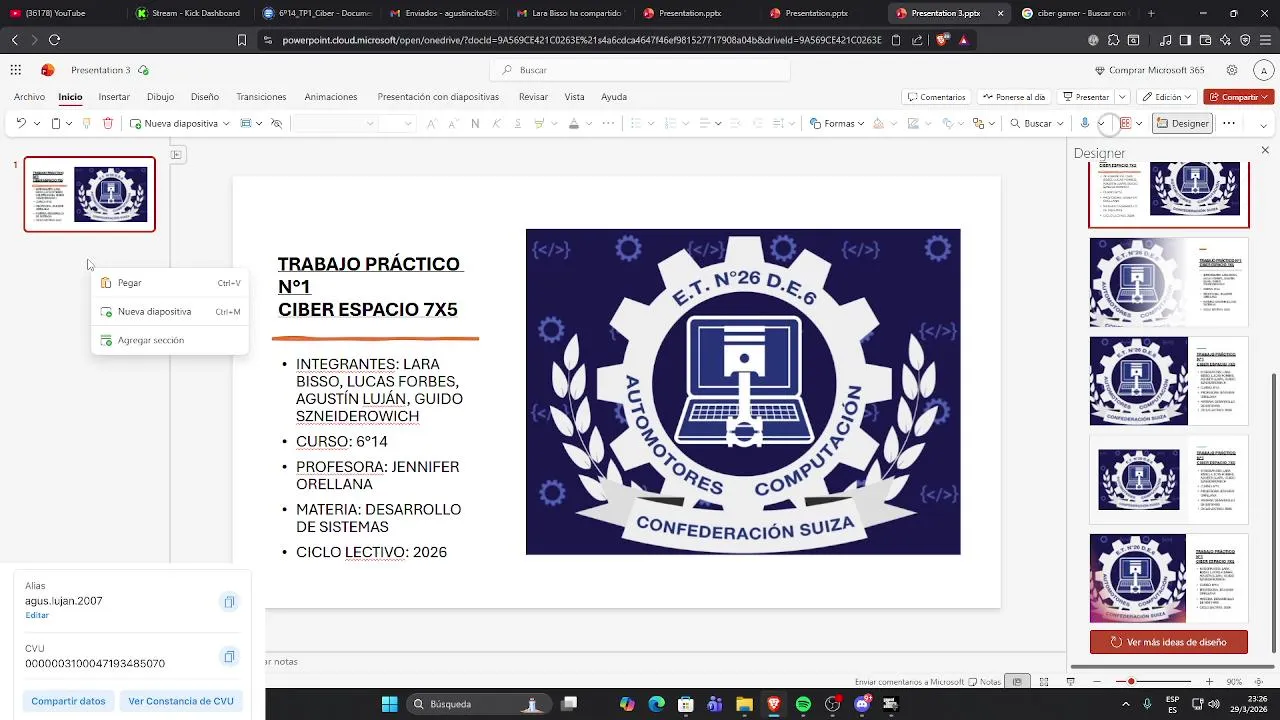Collapse the slide thumbnail pane icon
This screenshot has width=1280, height=720.
coord(176,154)
